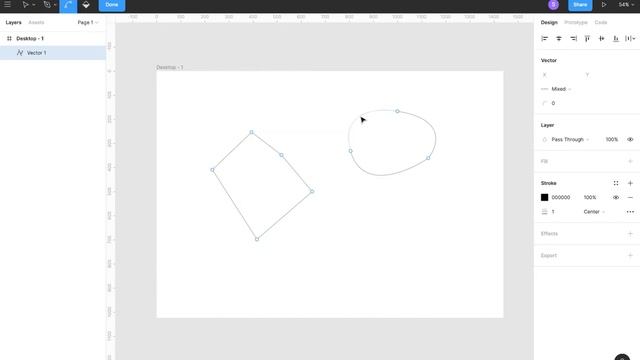Click the top vertex of the polygon
Viewport: 640px width, 360px height.
click(251, 132)
